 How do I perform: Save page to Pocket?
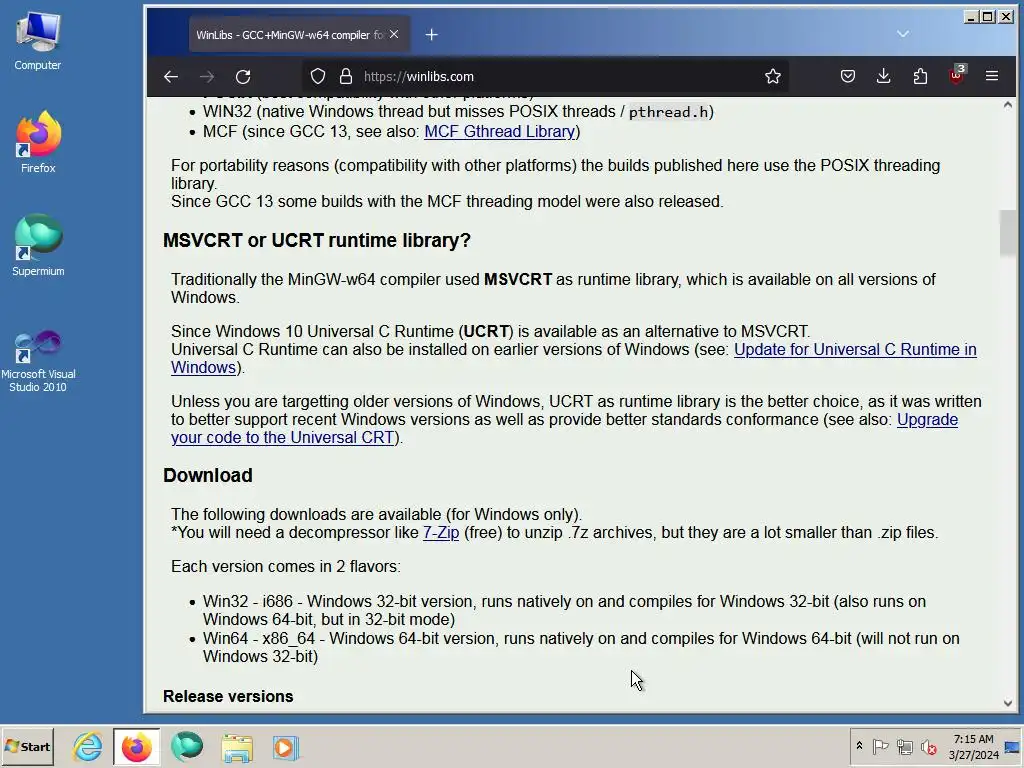(848, 76)
